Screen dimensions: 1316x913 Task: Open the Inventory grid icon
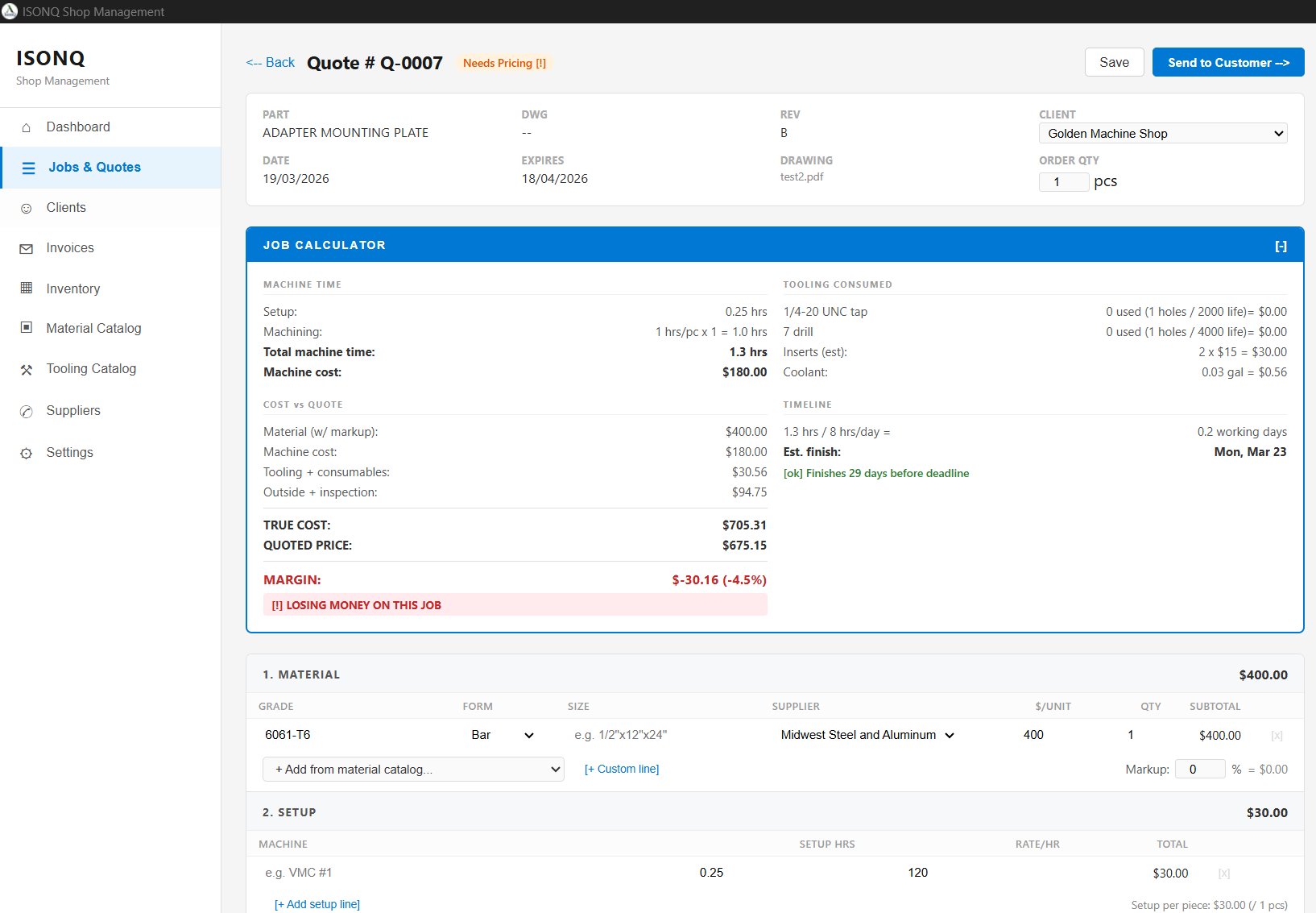click(26, 288)
